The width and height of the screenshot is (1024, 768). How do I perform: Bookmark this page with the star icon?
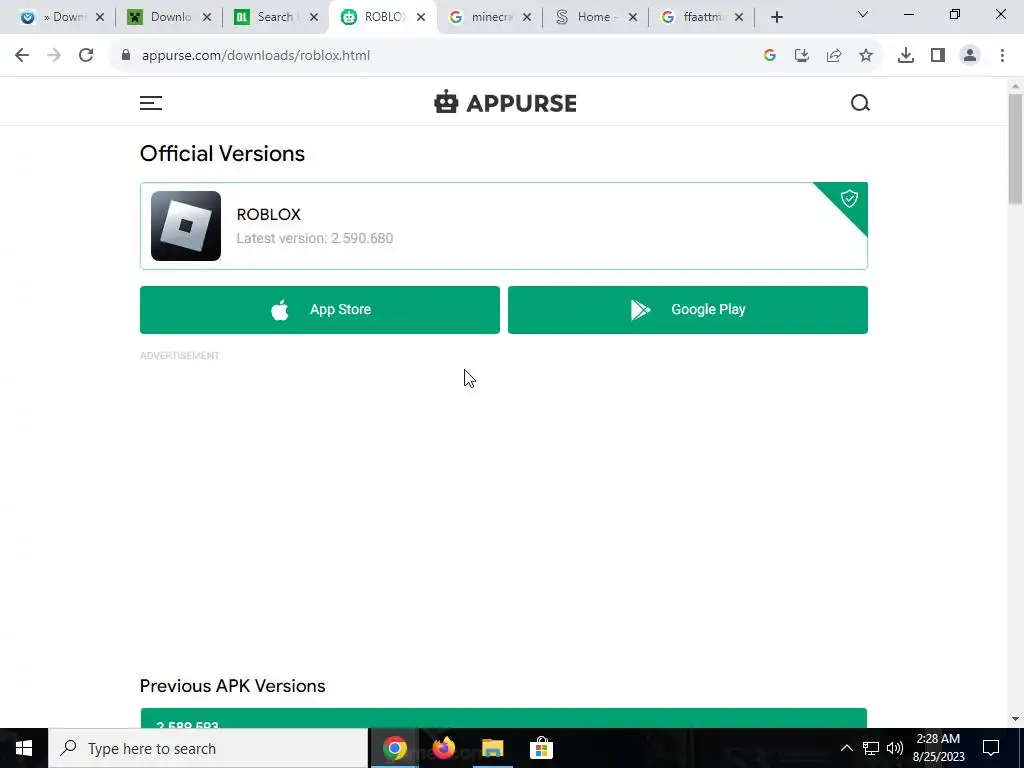pos(866,56)
